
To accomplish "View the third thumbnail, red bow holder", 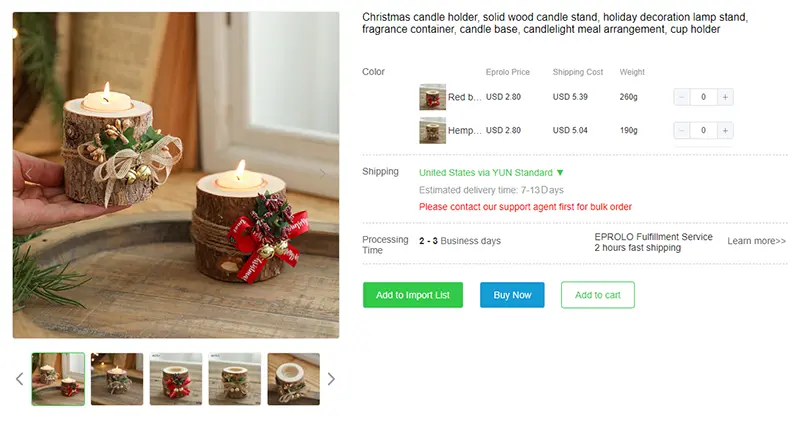I will [x=176, y=379].
